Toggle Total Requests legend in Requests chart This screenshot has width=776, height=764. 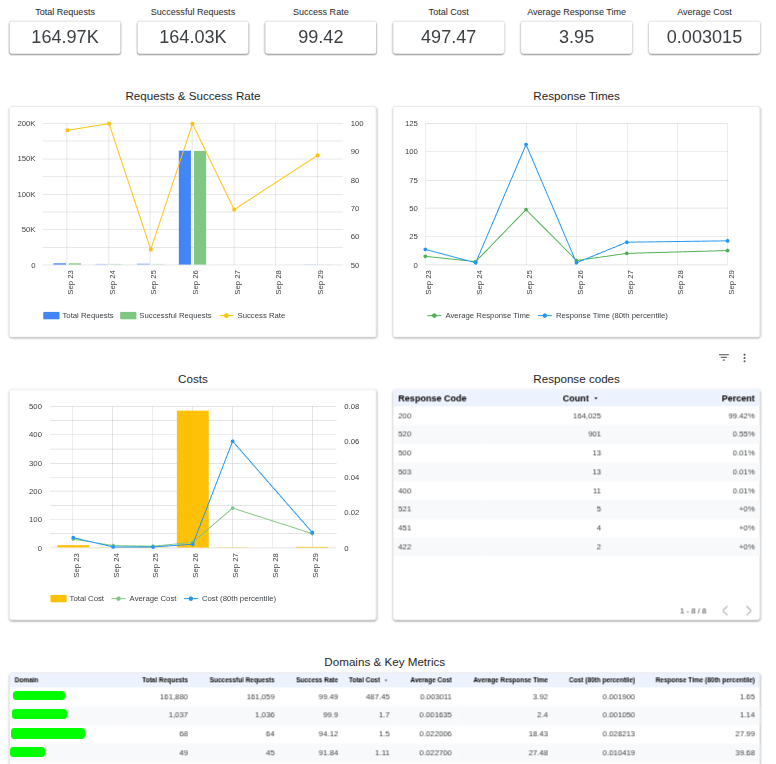(78, 315)
